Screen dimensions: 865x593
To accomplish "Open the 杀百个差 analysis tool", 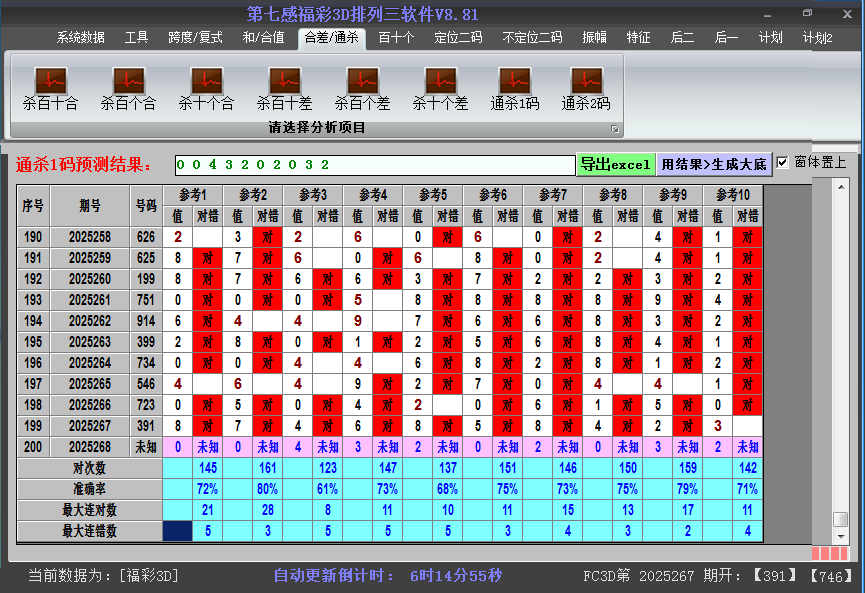I will click(362, 86).
